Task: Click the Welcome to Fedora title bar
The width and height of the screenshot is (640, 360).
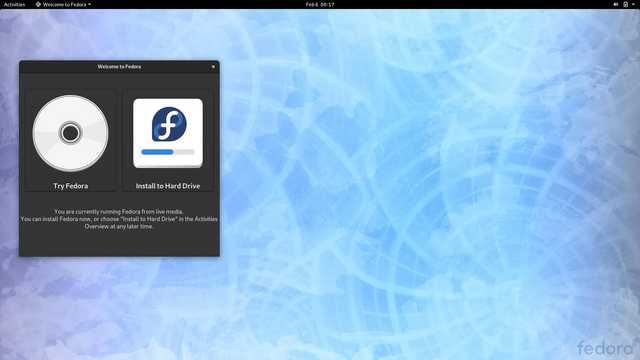Action: pos(119,67)
